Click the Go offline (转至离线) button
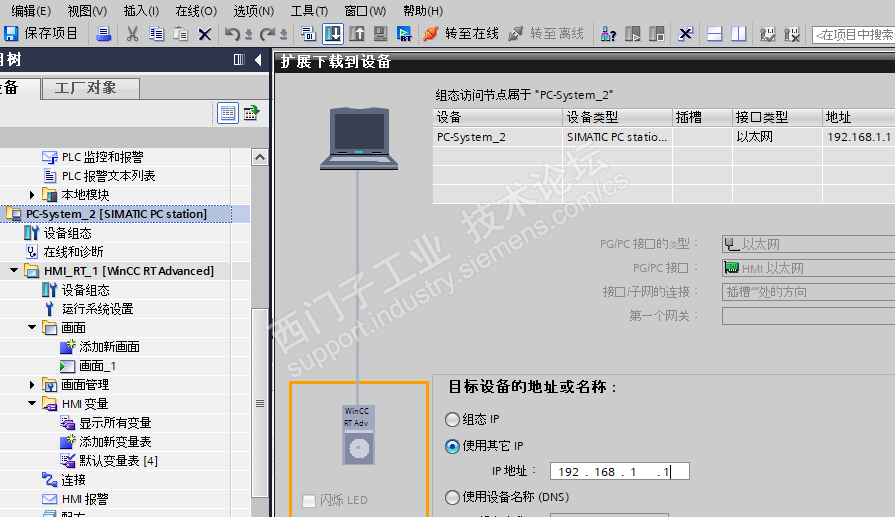Screen dimensions: 895x517 pos(546,34)
